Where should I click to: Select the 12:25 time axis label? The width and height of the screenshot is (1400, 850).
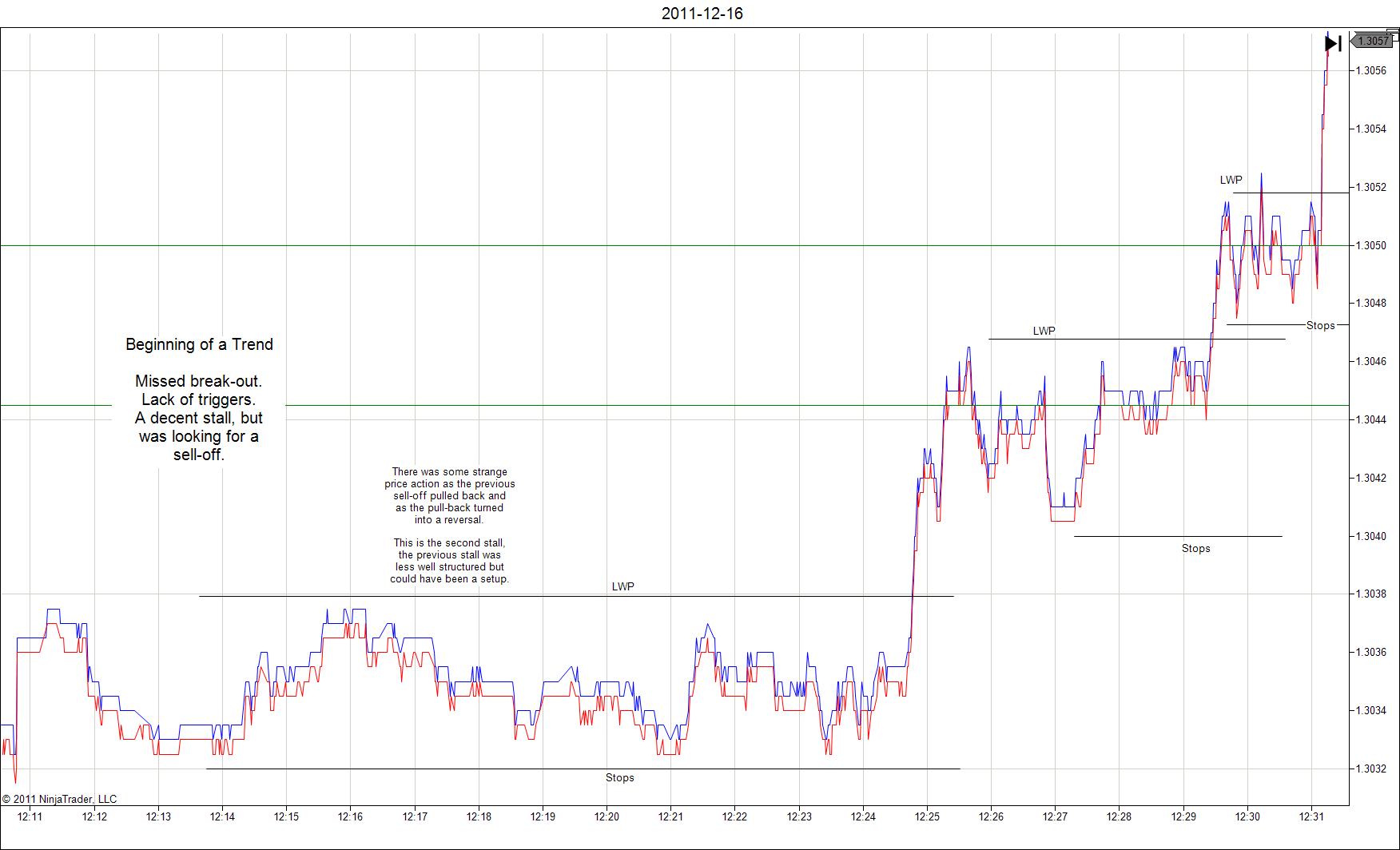click(x=927, y=816)
